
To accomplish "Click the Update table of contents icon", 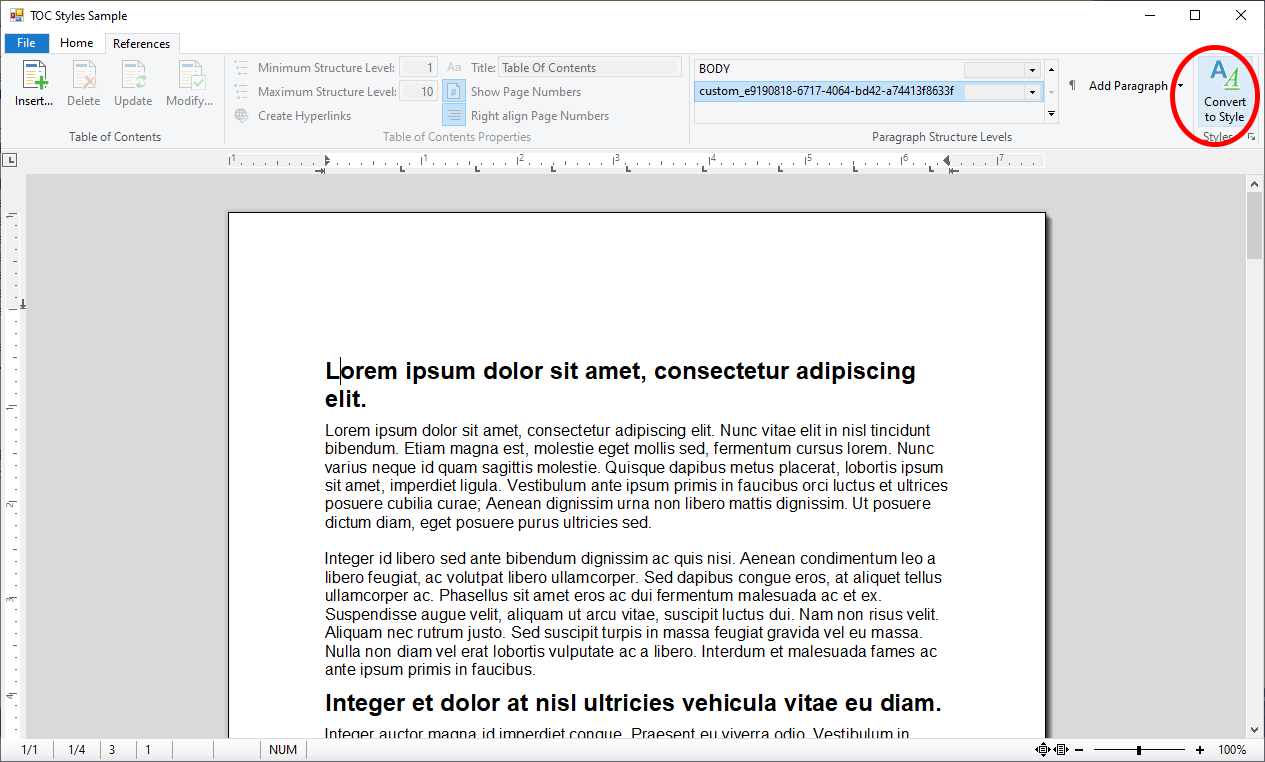I will [133, 76].
